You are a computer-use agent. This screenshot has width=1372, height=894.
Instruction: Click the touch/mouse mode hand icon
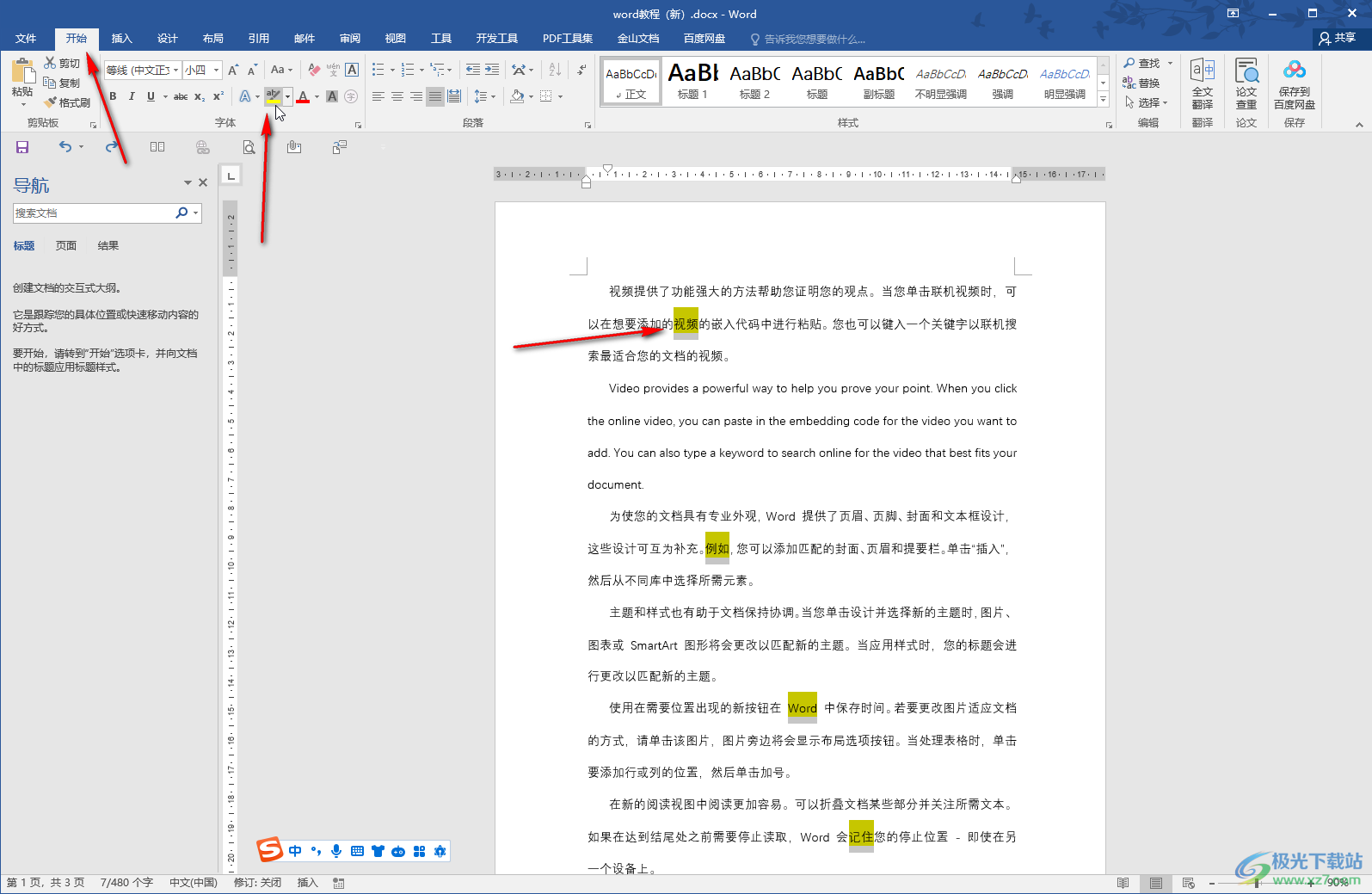(x=294, y=147)
